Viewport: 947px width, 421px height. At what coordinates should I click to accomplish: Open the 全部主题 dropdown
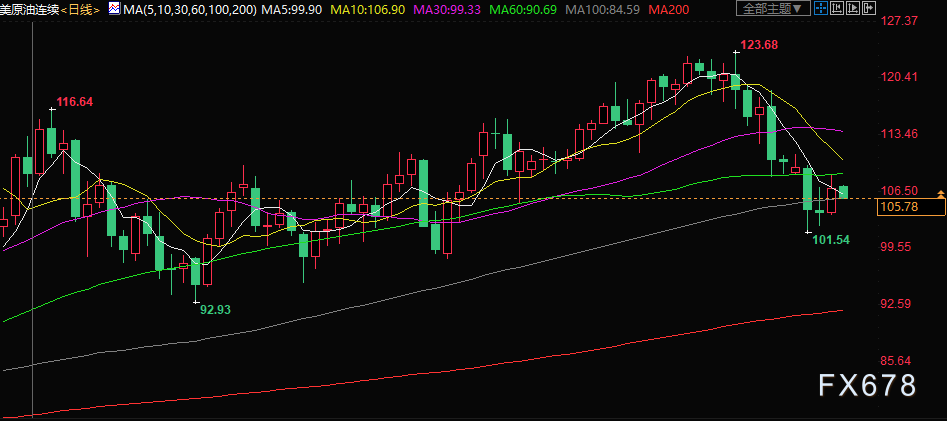coord(773,8)
